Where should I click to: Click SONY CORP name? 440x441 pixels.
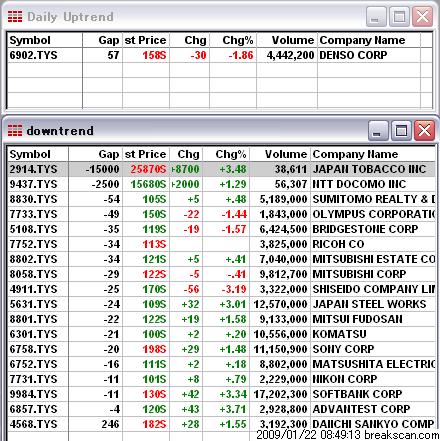pyautogui.click(x=343, y=349)
